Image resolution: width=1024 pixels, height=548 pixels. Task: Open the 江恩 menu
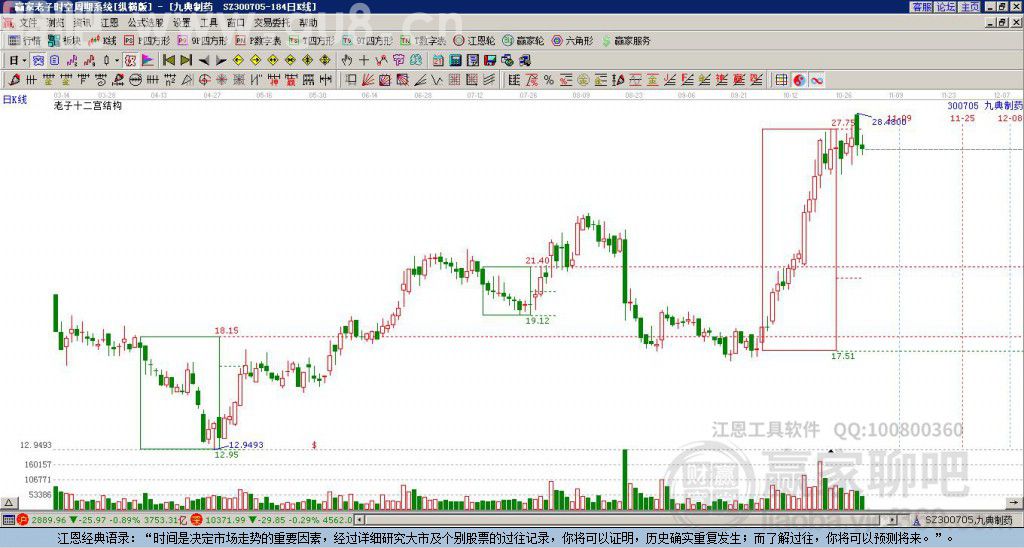(x=110, y=22)
